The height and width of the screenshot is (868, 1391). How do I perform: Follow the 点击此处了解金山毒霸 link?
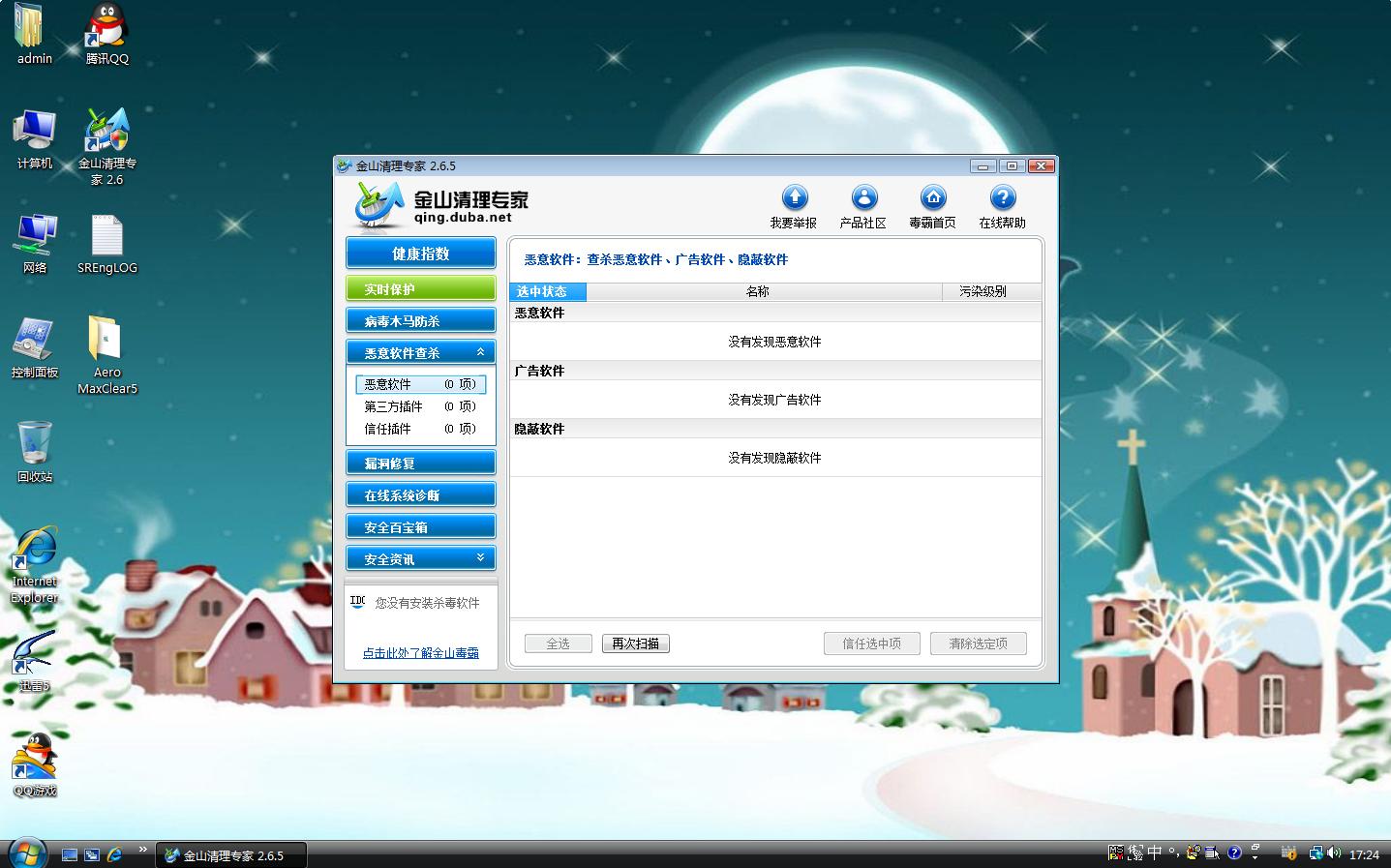pos(421,653)
